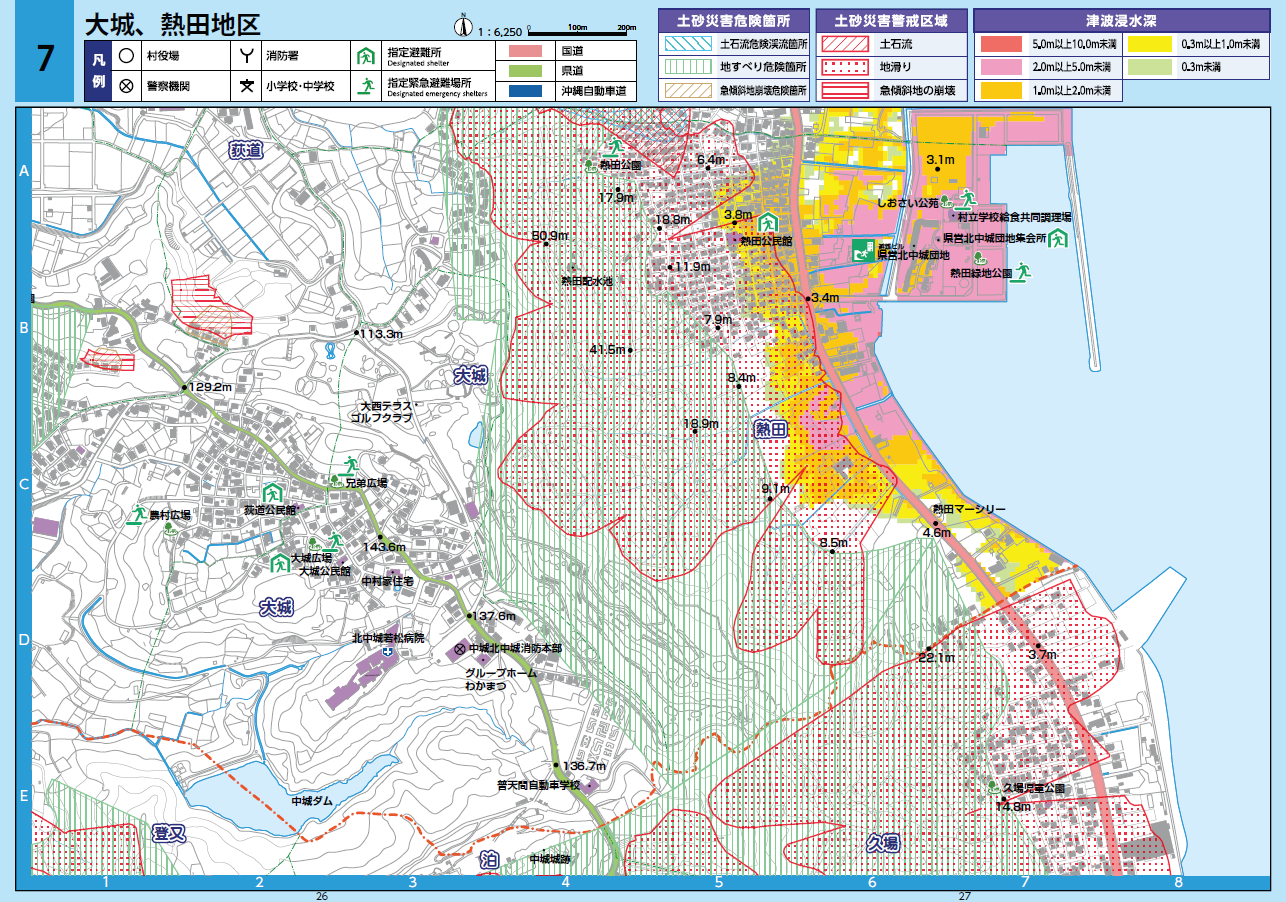Screen dimensions: 1286x902
Task: Click the grid column number 5
Action: (x=719, y=882)
